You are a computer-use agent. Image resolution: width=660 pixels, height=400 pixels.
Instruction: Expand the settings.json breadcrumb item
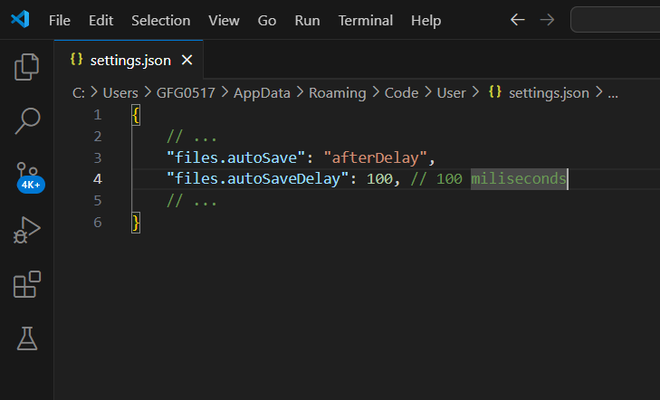[x=549, y=92]
